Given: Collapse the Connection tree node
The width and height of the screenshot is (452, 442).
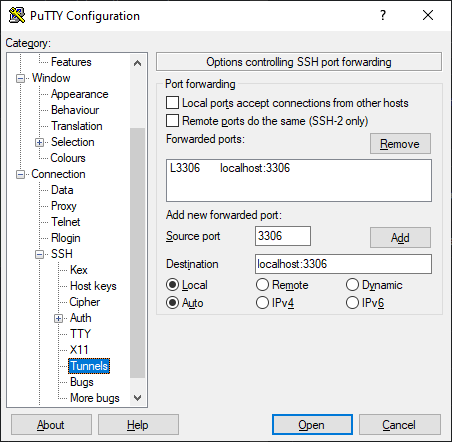Looking at the screenshot, I should pos(21,175).
